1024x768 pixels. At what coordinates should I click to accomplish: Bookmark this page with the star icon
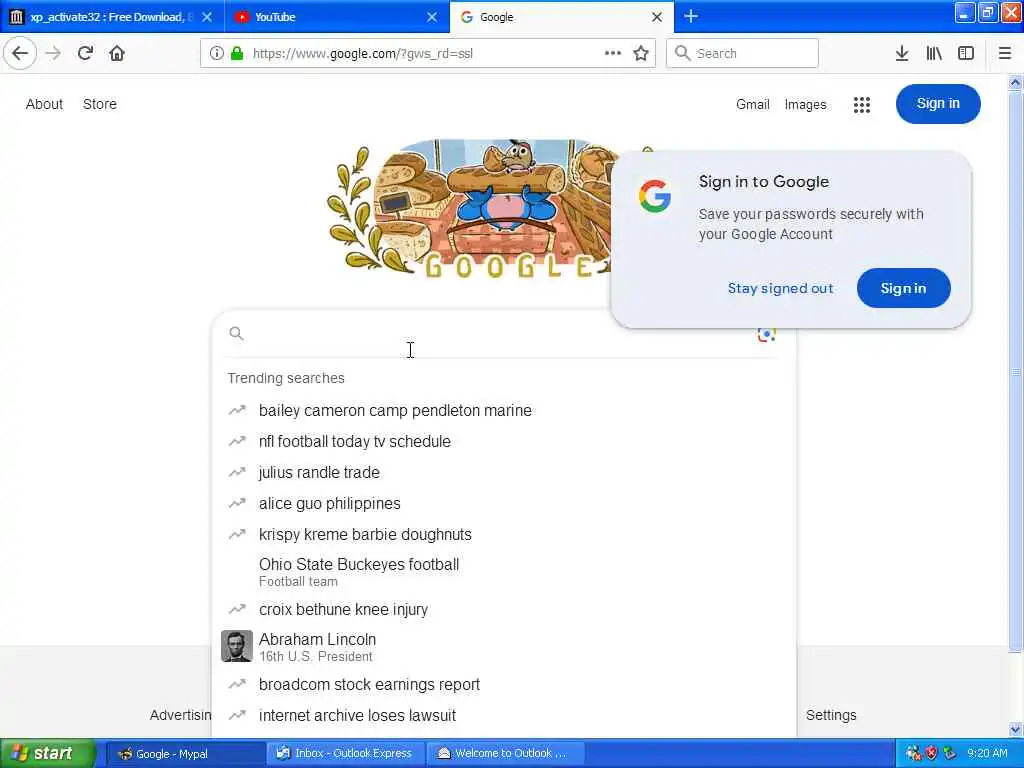[641, 53]
